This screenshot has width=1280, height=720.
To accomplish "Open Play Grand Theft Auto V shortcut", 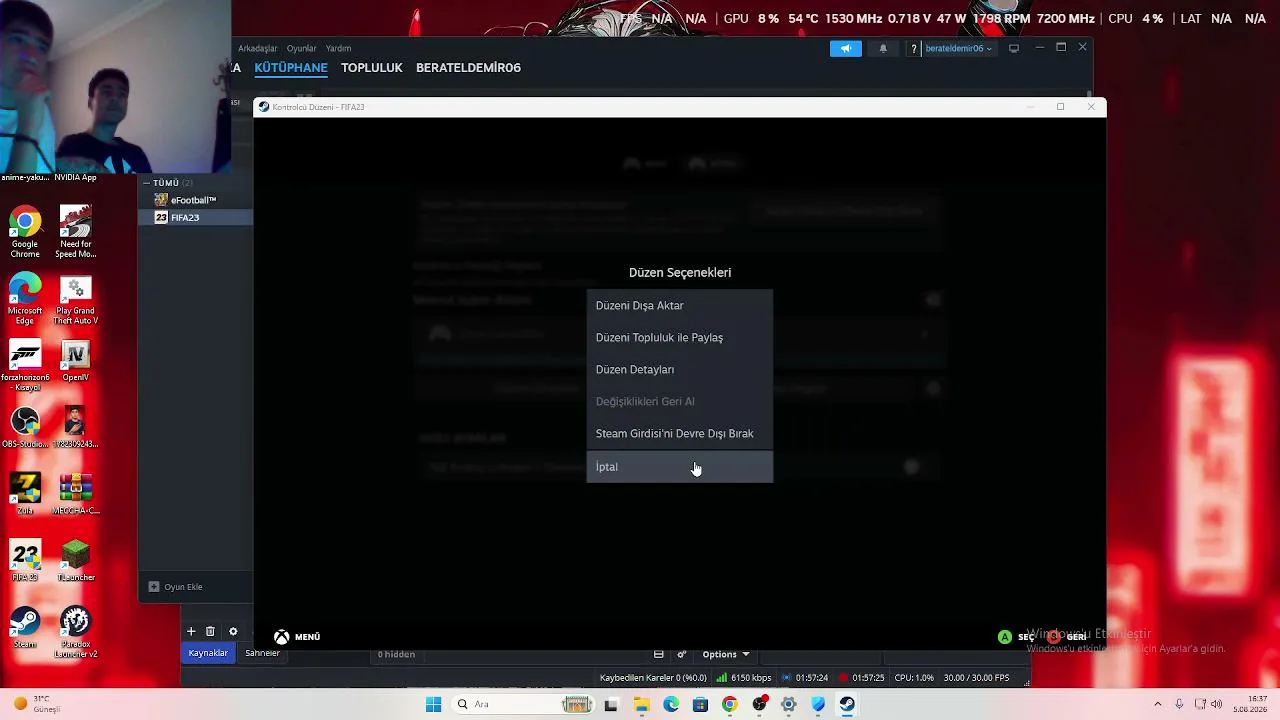I will point(75,299).
